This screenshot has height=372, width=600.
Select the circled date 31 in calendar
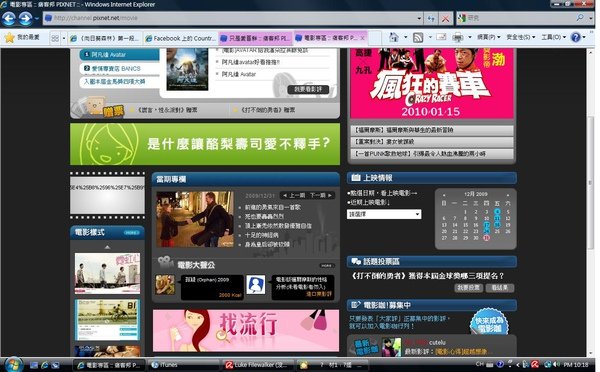pos(486,238)
